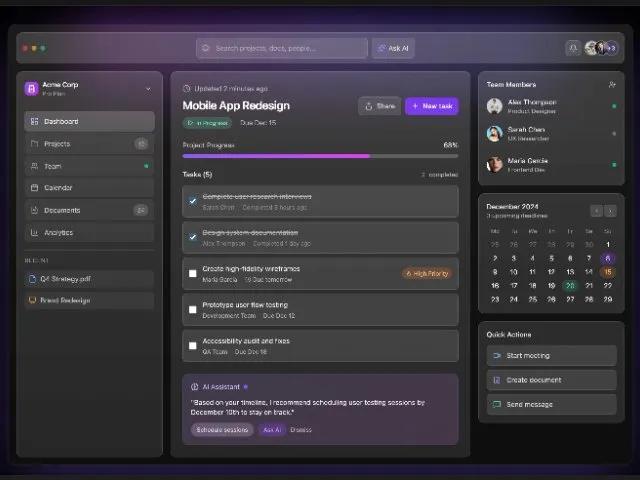Uncheck the Design system documentation task
Screen dimensions: 640x480
193,237
